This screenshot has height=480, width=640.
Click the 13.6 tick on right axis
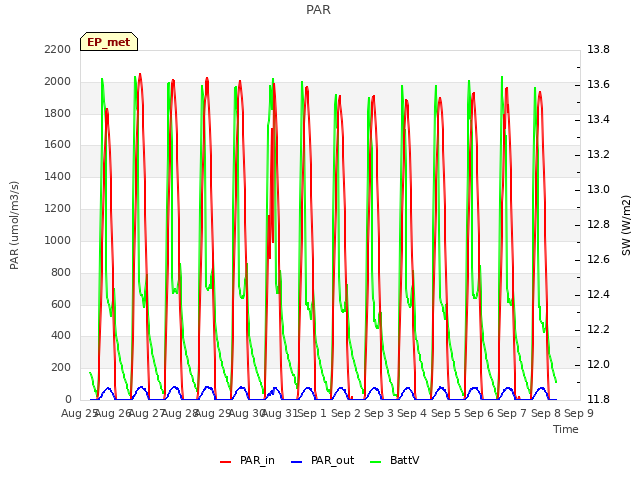point(598,84)
